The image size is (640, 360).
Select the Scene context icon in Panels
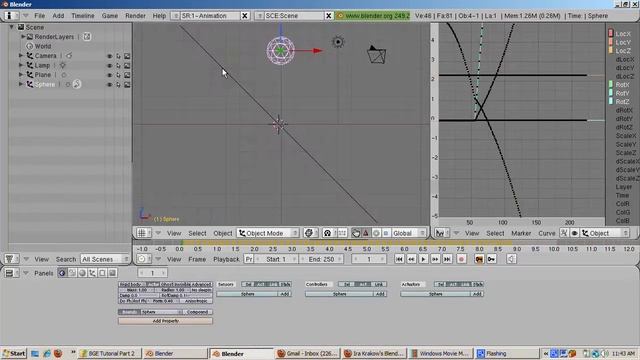[x=112, y=273]
